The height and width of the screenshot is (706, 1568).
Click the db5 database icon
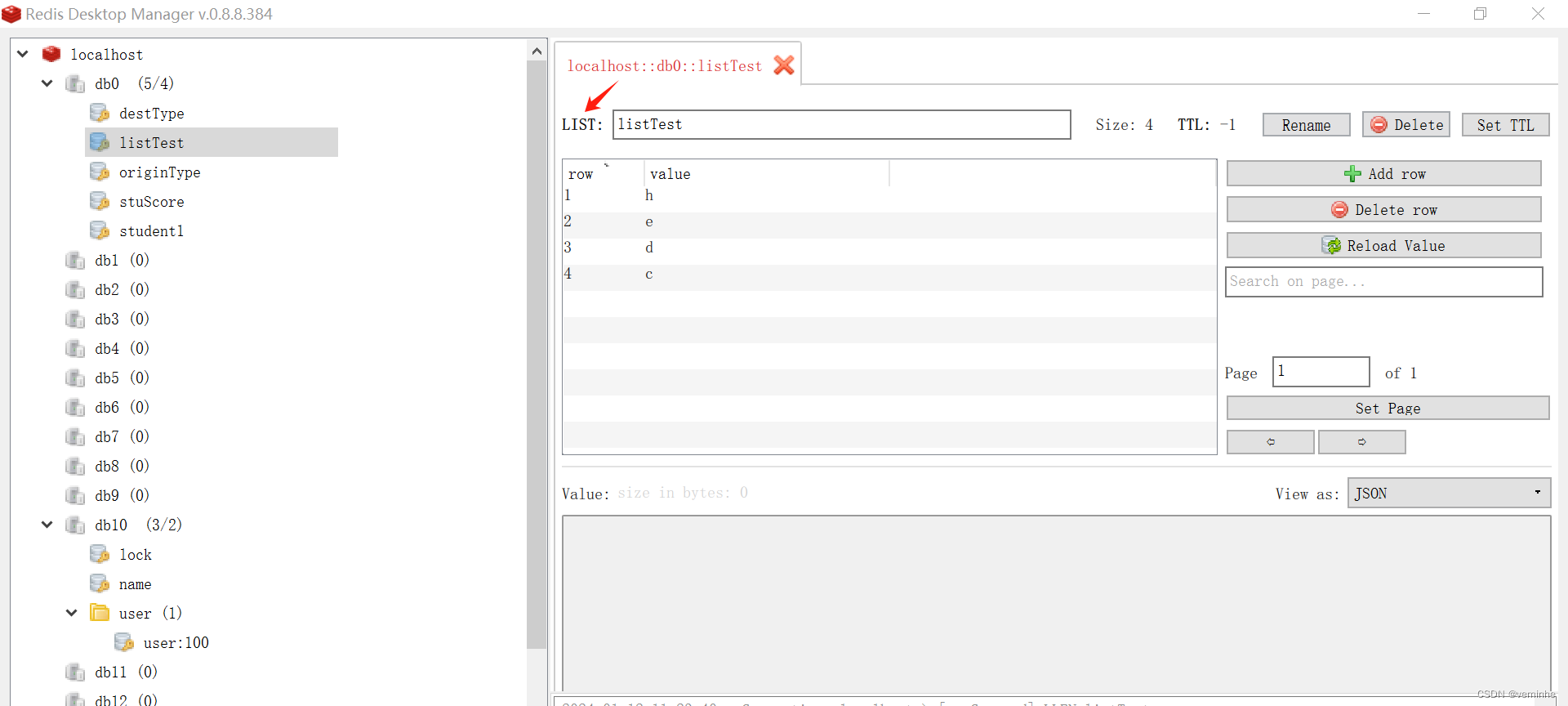coord(75,378)
